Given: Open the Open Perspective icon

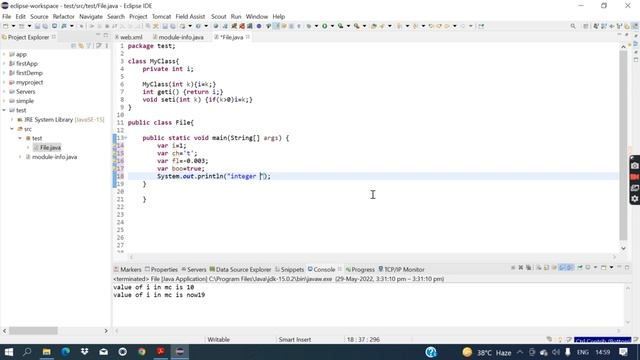Looking at the screenshot, I should point(586,26).
